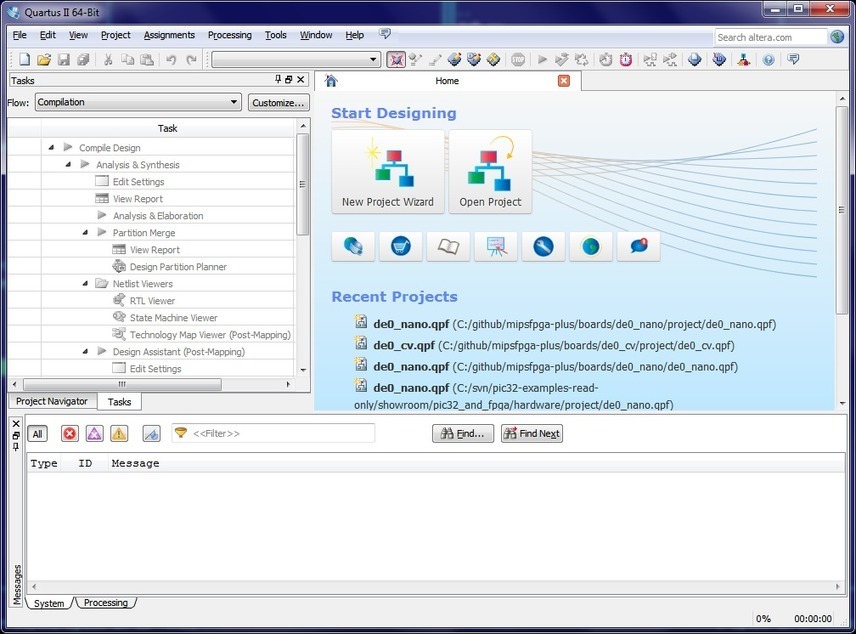Click the shopping cart icon on Home
Image resolution: width=856 pixels, height=634 pixels.
[x=401, y=246]
